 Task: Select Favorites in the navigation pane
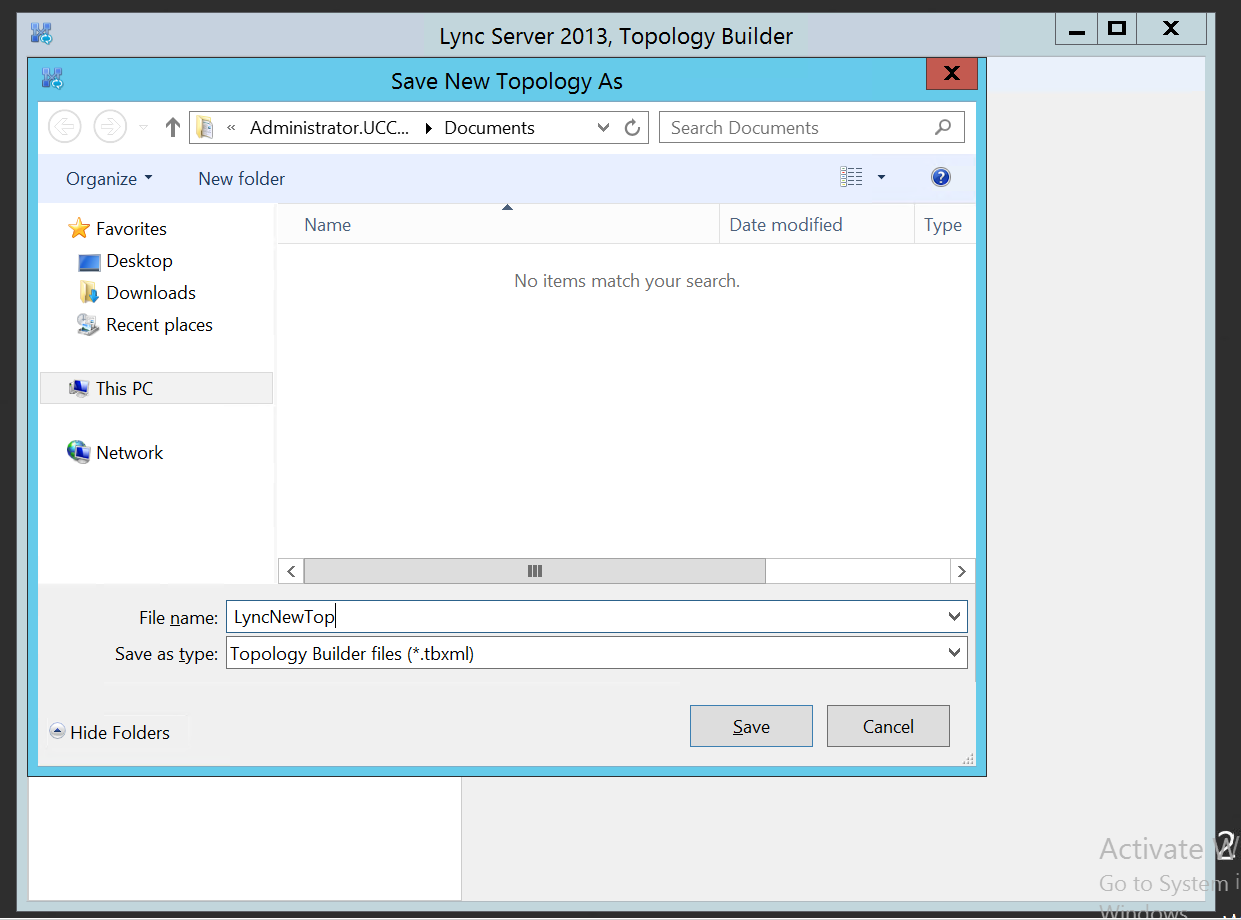131,229
